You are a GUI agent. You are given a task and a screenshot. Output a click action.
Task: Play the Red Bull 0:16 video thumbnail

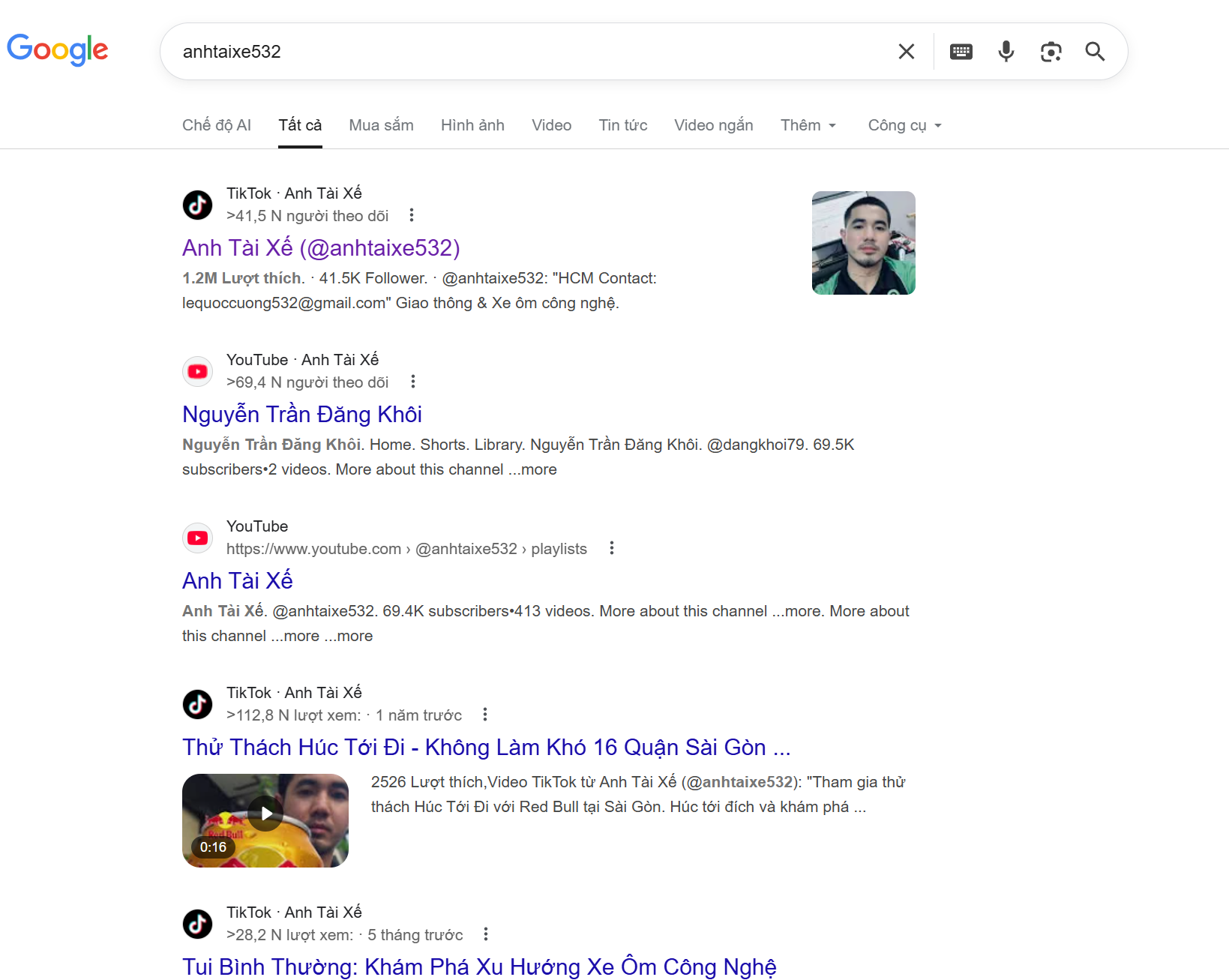click(x=265, y=820)
